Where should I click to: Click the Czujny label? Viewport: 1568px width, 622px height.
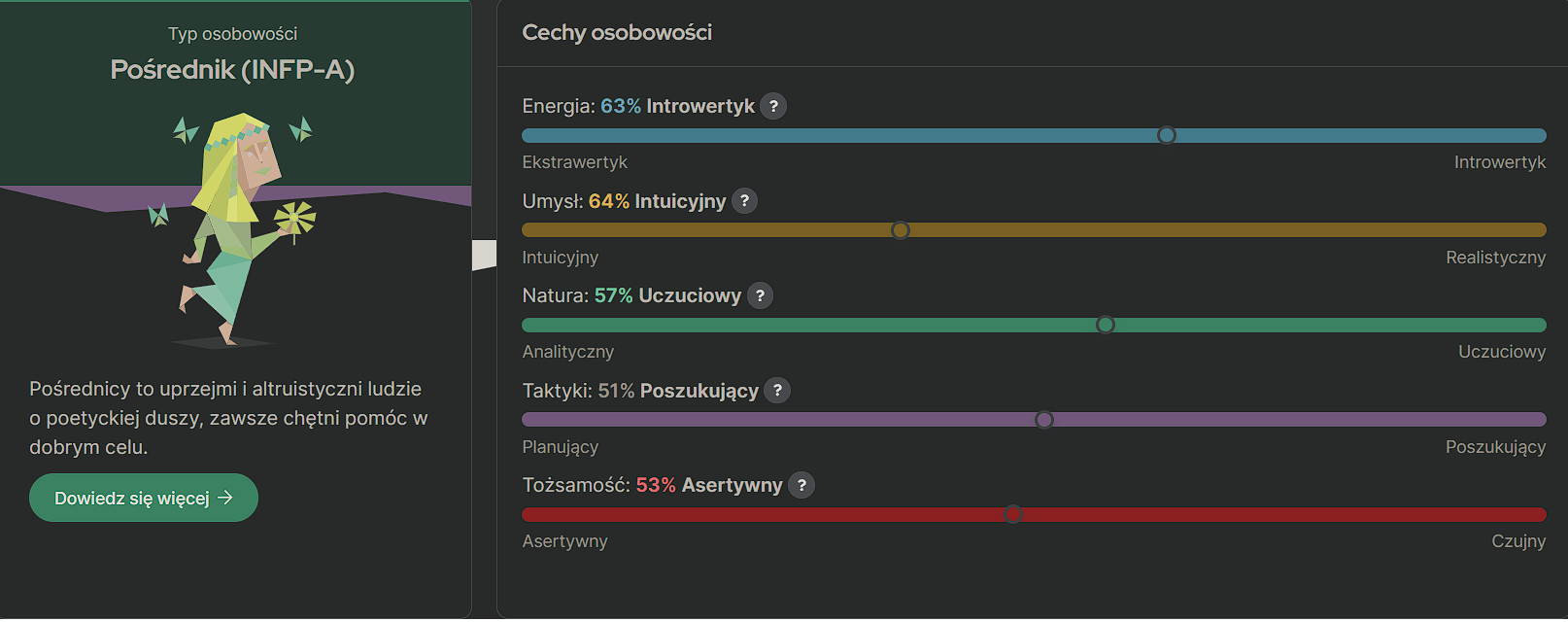click(1518, 541)
